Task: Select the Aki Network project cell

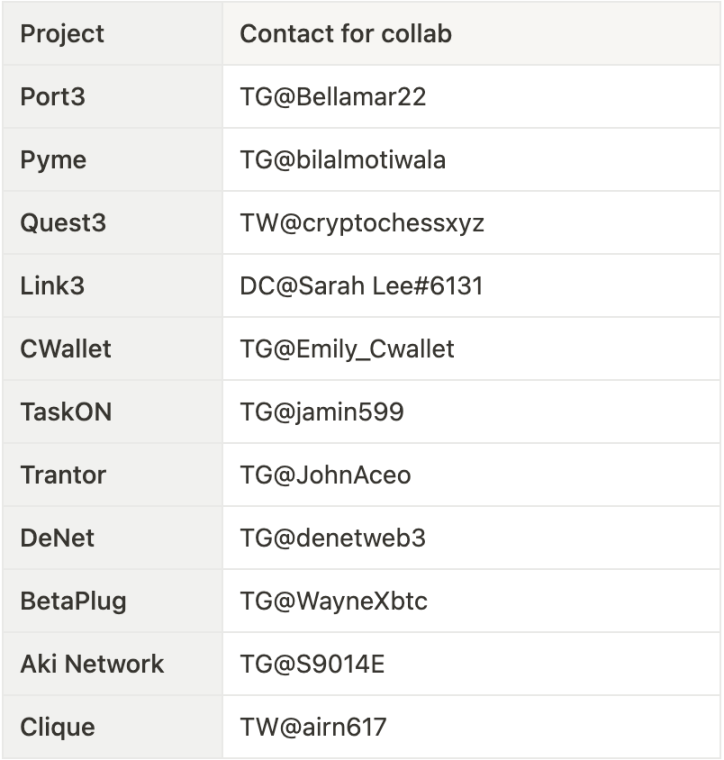Action: click(x=92, y=664)
